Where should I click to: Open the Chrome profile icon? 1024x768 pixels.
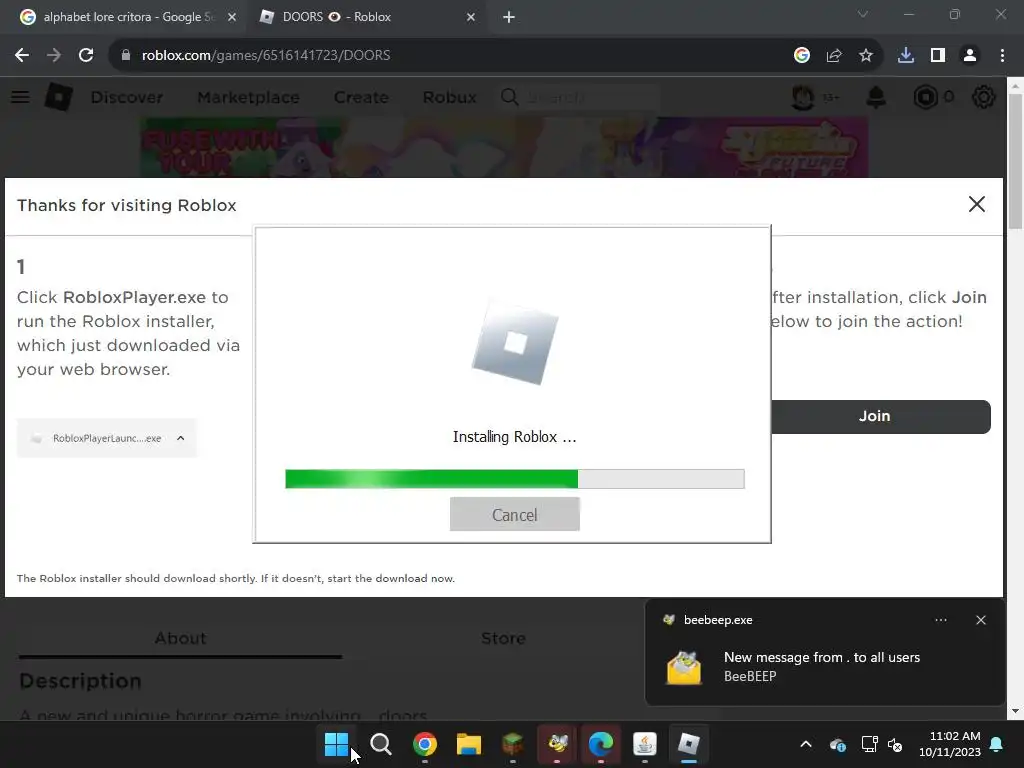[970, 56]
